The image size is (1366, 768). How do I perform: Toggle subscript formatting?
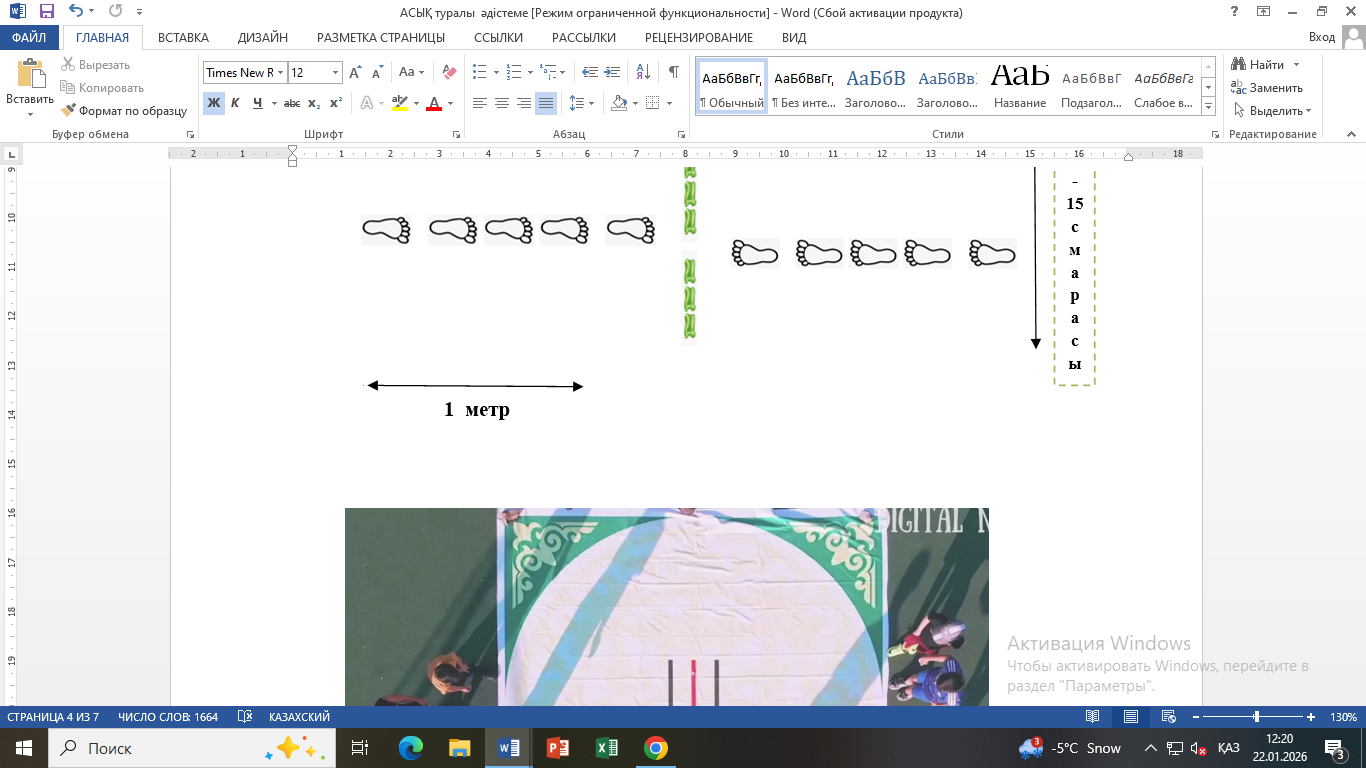[314, 103]
